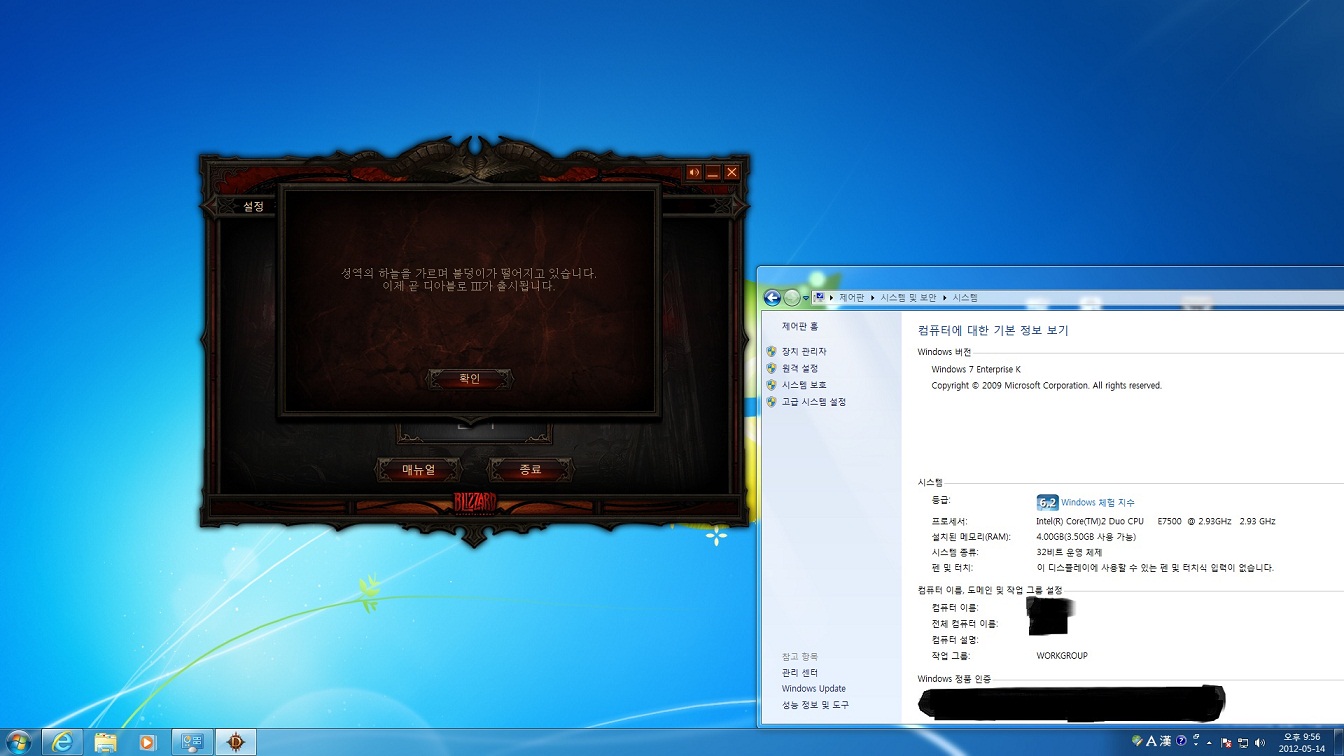Click the Show Desktop strip beside the clock

[1338, 742]
